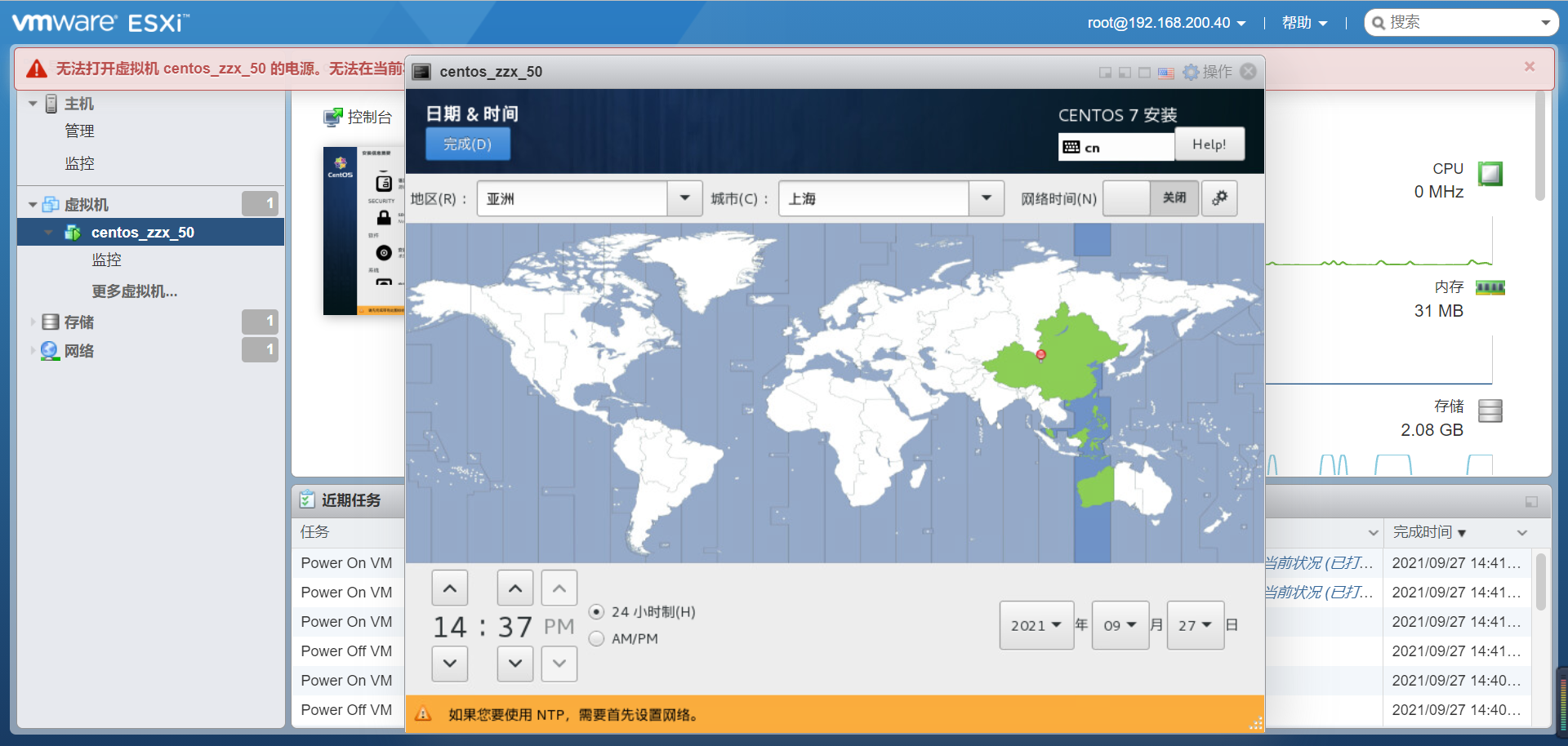Click the 存储 disk icon in resource panel
The height and width of the screenshot is (746, 1568).
click(x=1490, y=411)
